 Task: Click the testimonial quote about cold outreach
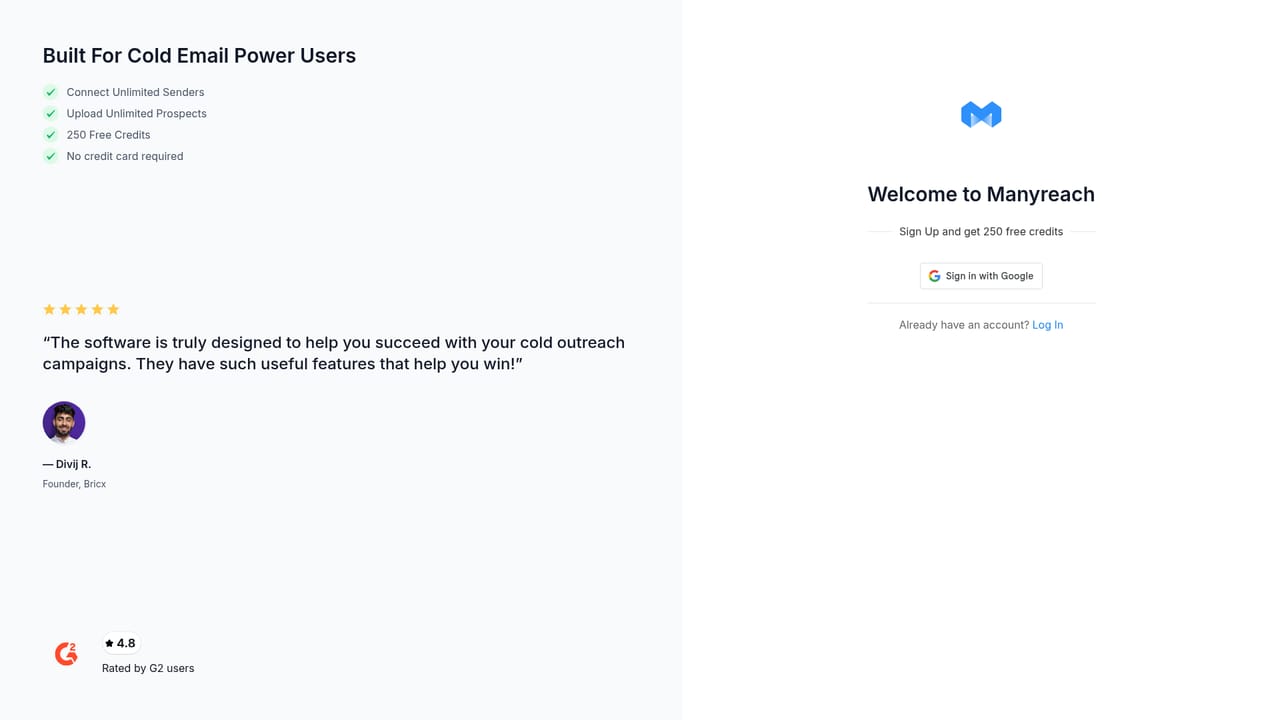pos(334,353)
